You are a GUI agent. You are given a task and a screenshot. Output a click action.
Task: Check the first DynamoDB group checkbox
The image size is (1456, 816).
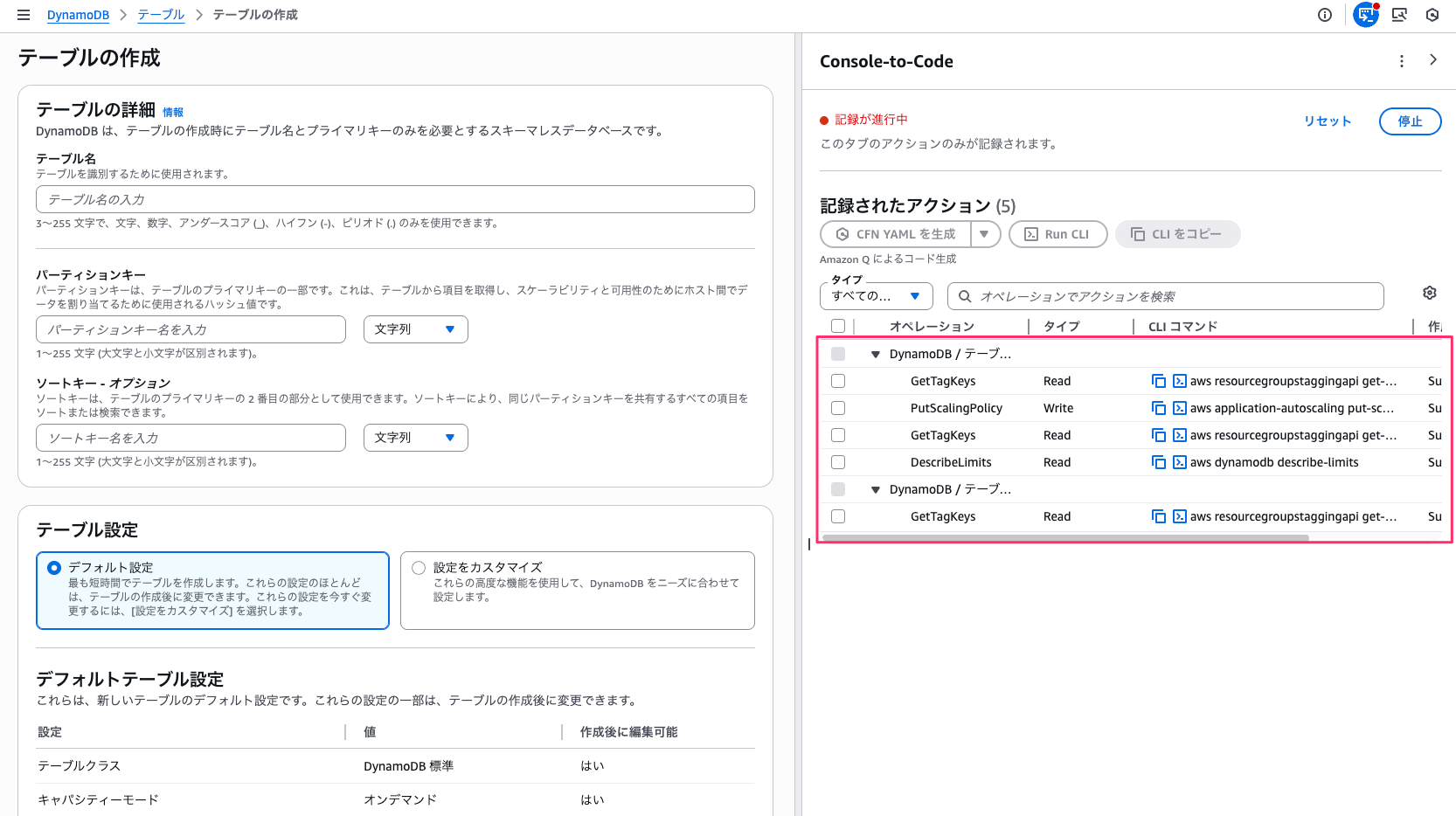(838, 354)
